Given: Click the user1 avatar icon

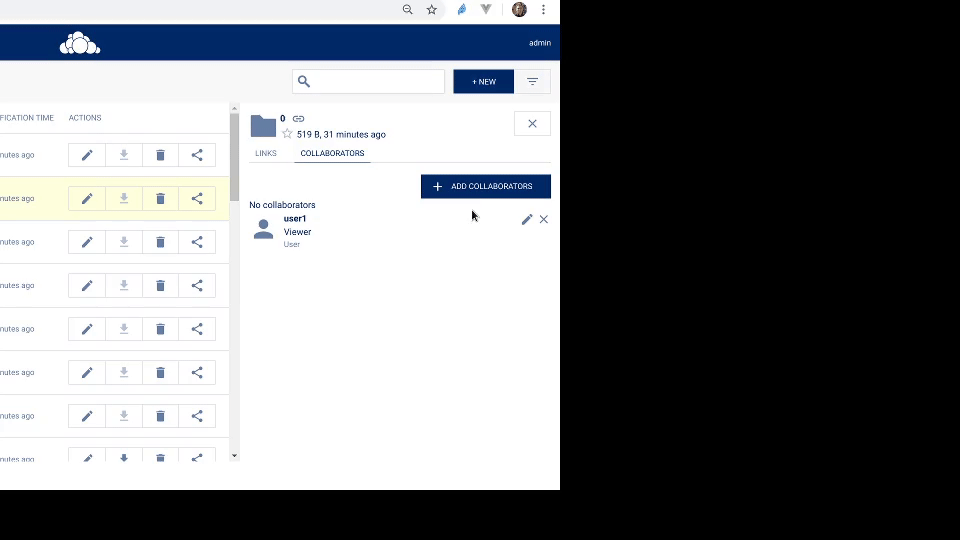Looking at the screenshot, I should tap(263, 229).
